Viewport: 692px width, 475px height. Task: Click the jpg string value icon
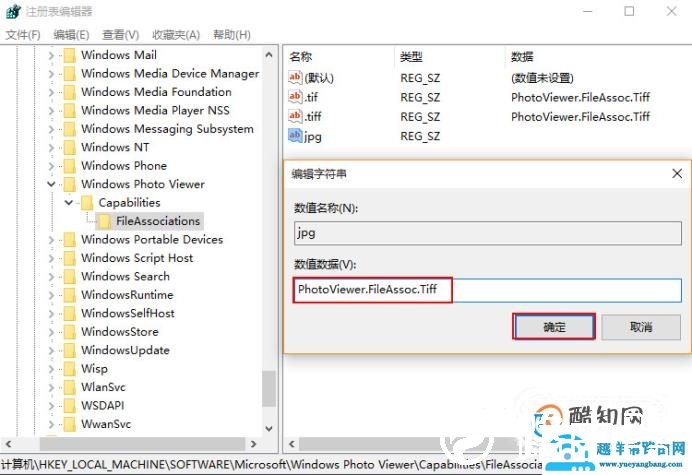[295, 136]
